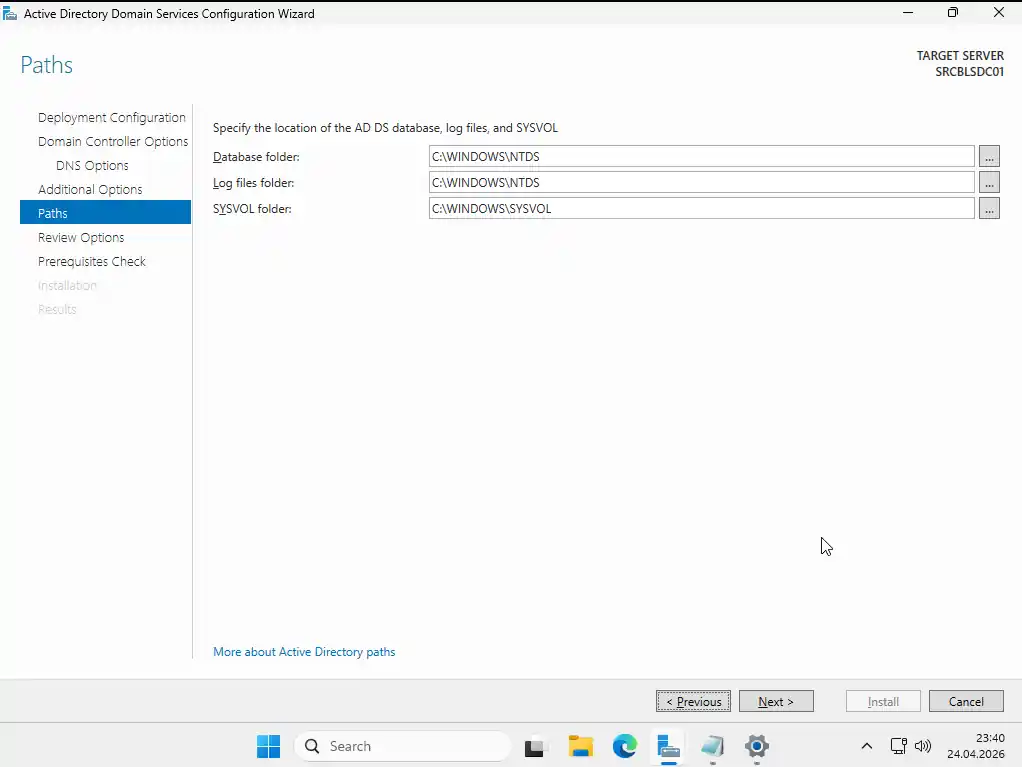Open the pinned app next to Server Manager
The image size is (1022, 767).
tap(712, 746)
